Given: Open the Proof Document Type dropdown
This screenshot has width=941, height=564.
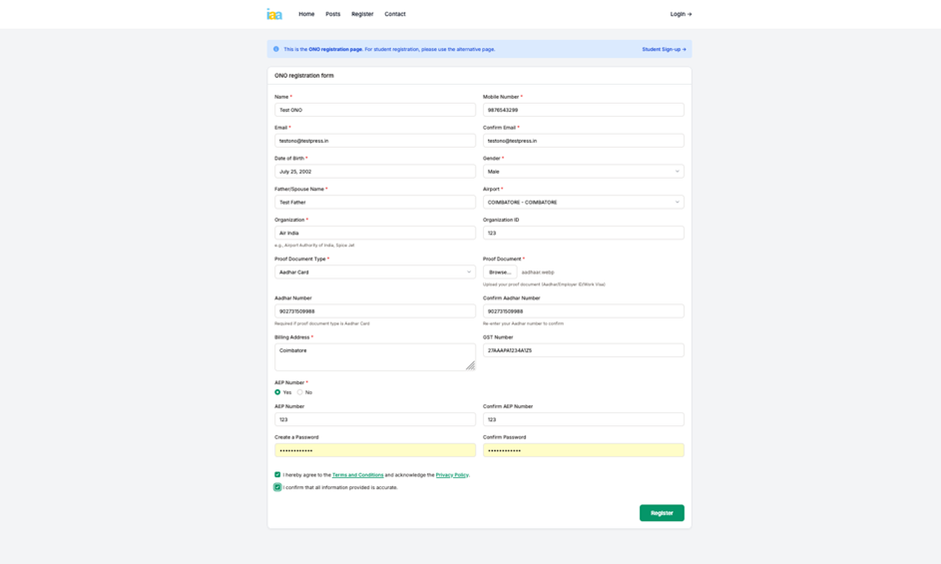Looking at the screenshot, I should [375, 272].
